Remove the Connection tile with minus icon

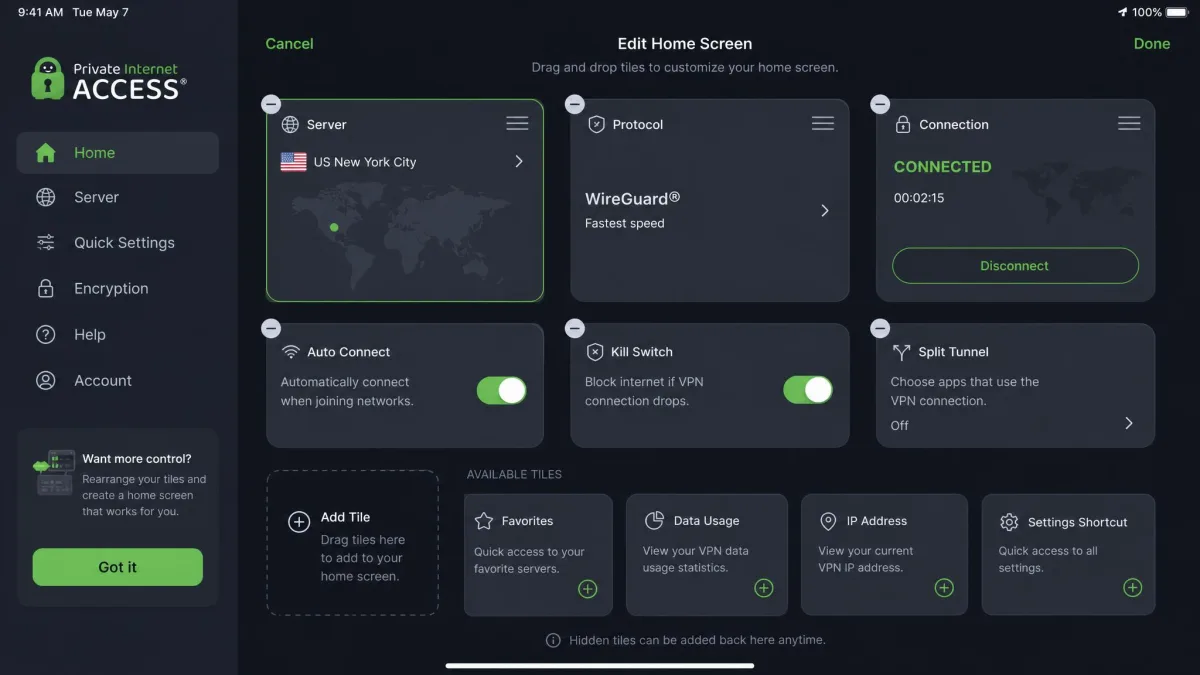880,104
